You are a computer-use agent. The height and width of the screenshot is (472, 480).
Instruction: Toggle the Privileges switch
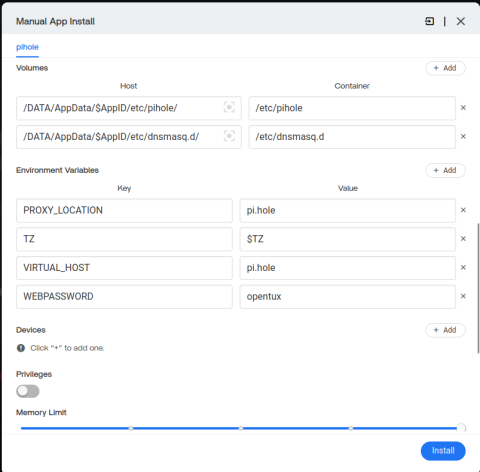pos(28,391)
